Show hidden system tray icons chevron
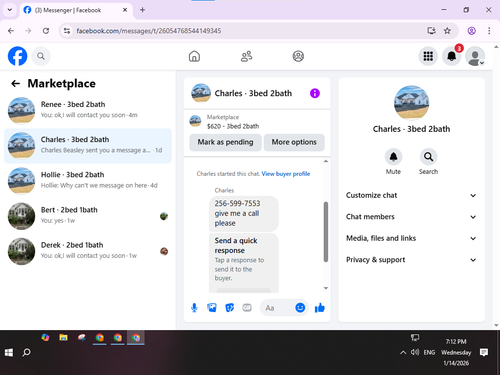This screenshot has width=500, height=375. [403, 352]
